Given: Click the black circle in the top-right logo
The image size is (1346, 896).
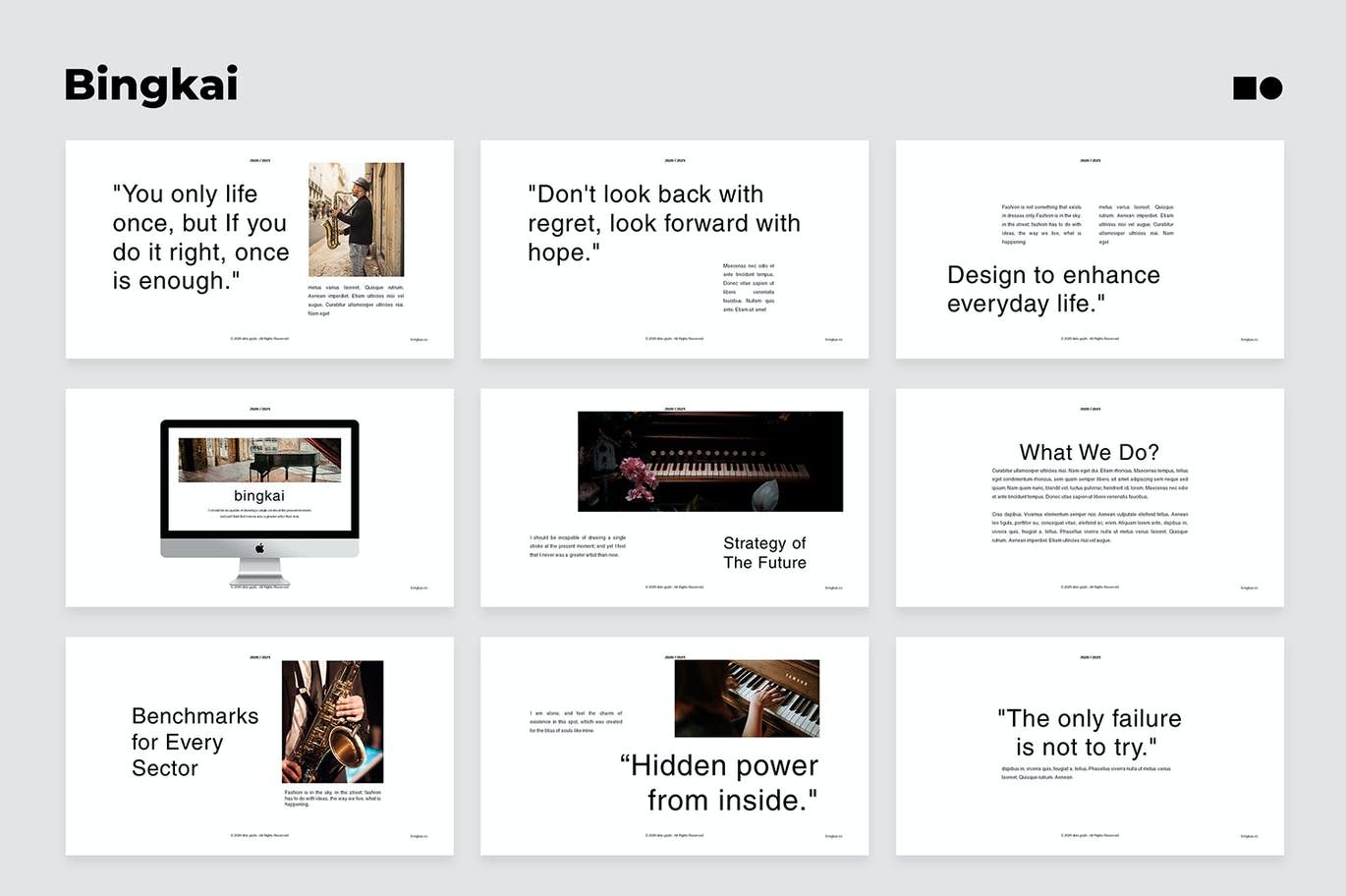Looking at the screenshot, I should [1271, 88].
